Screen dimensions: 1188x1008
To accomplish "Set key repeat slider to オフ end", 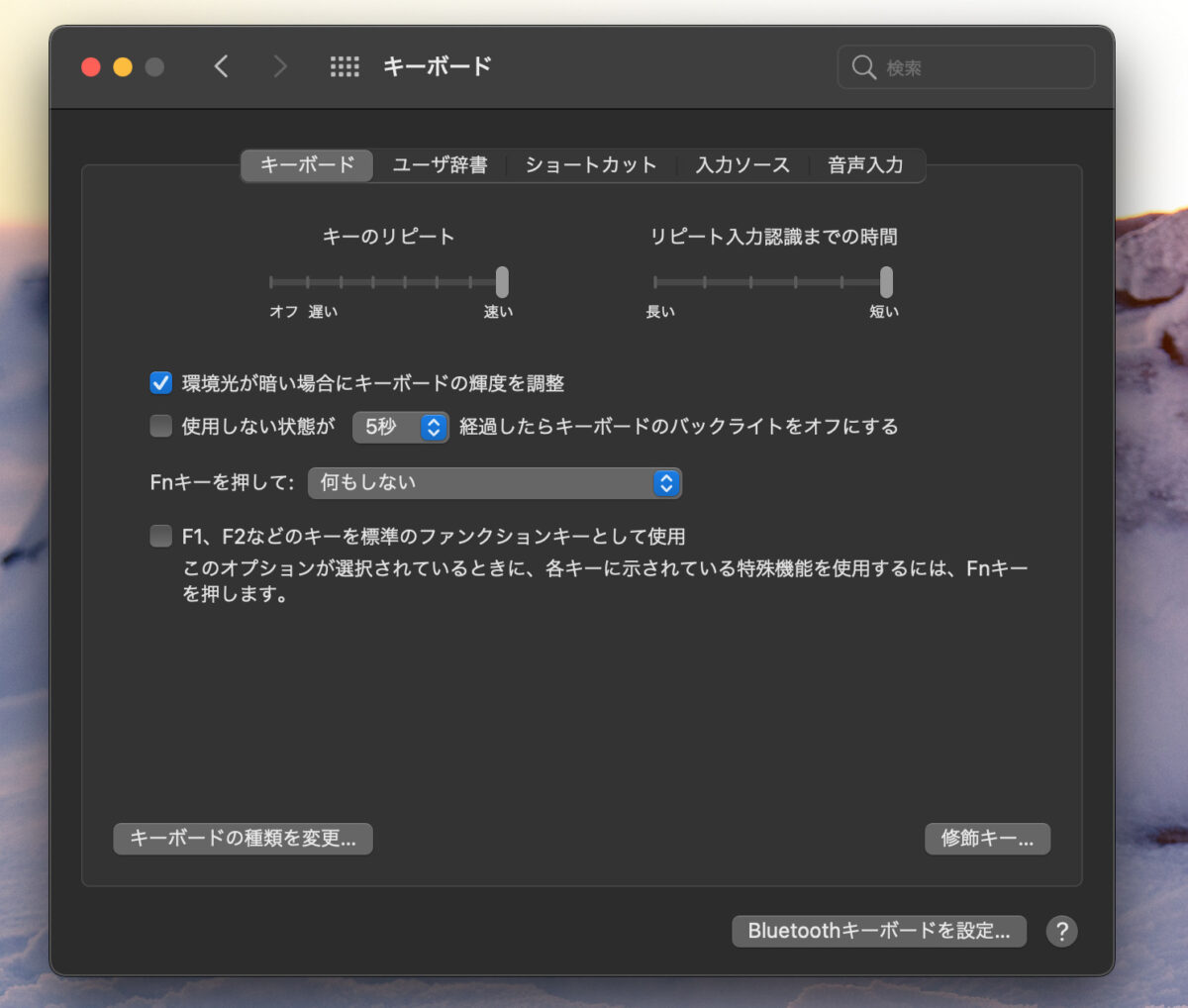I will (271, 282).
